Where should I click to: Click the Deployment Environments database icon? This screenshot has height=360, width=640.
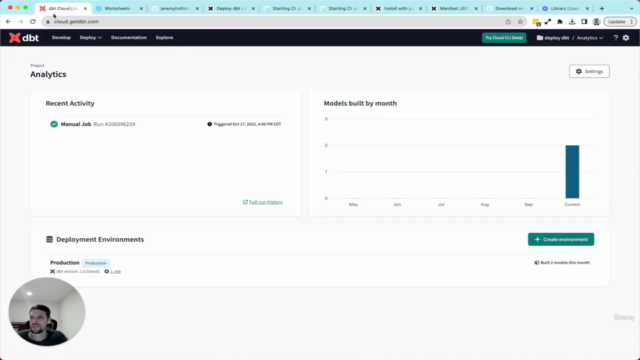click(x=49, y=240)
